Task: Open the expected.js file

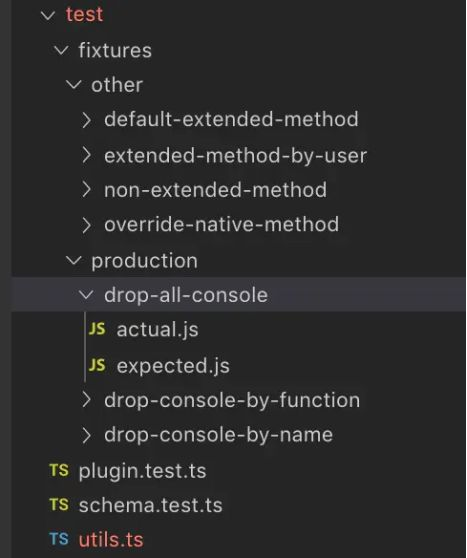Action: [x=173, y=366]
